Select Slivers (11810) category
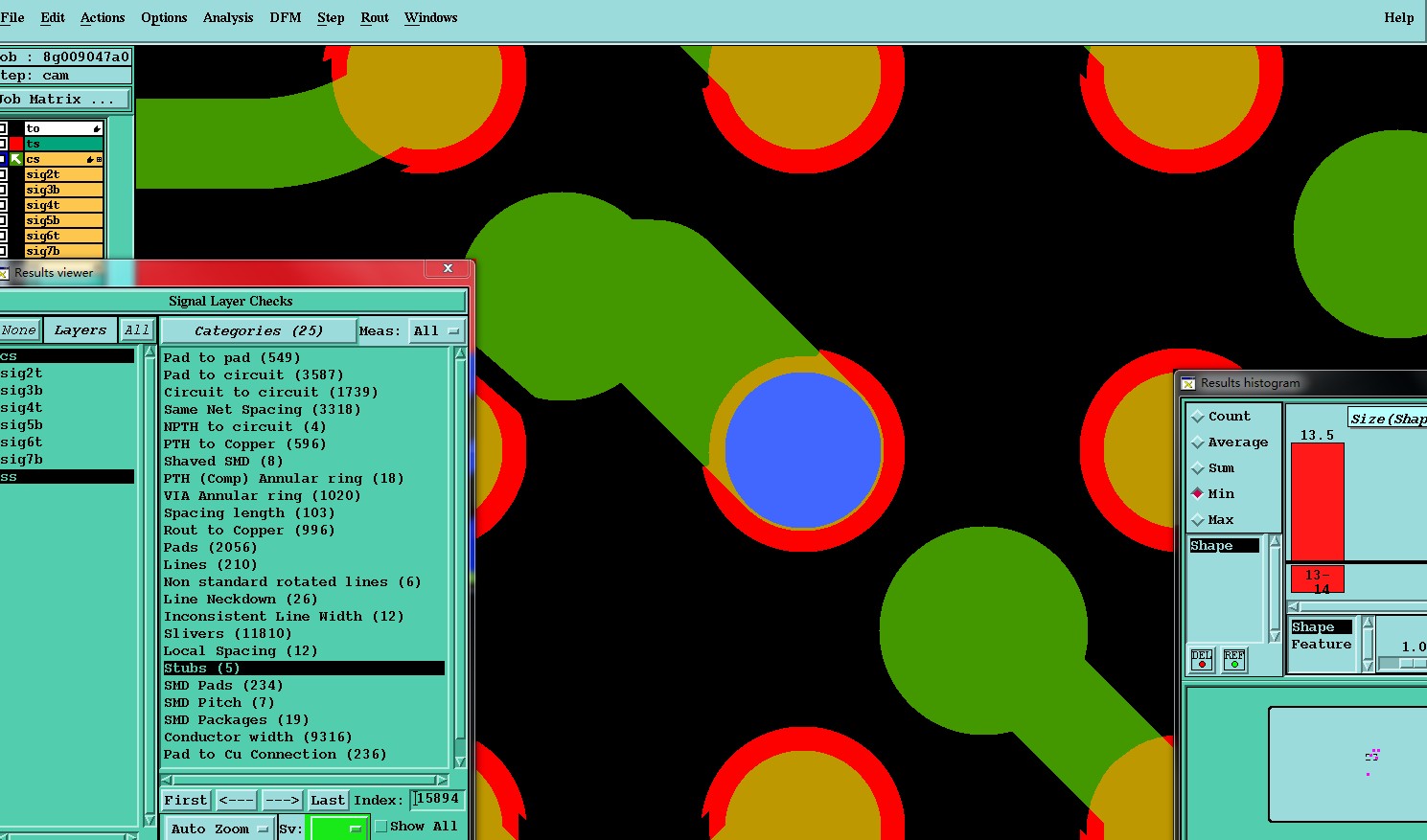The width and height of the screenshot is (1427, 840). point(227,634)
